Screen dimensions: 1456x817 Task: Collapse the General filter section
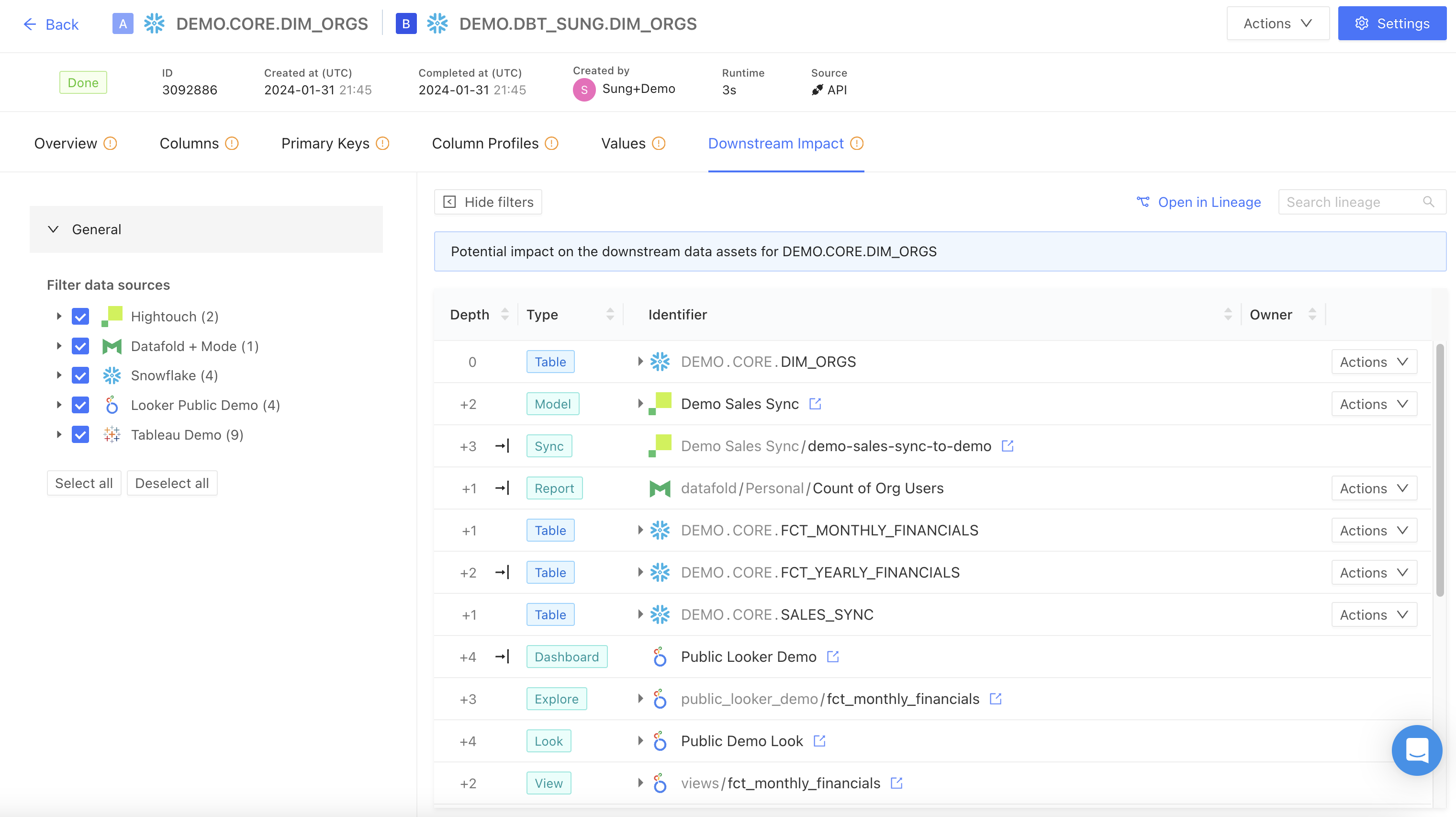pyautogui.click(x=206, y=229)
